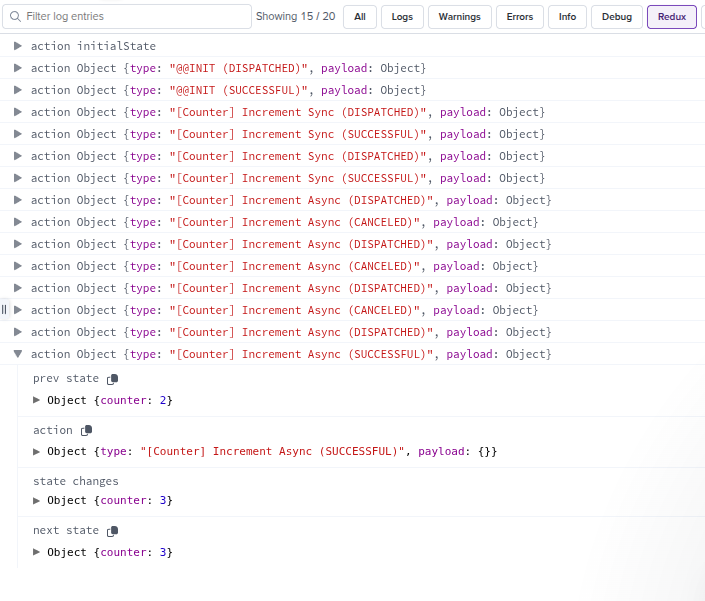Expand the @@INIT (SUCCESSFUL) action row
The width and height of the screenshot is (705, 601).
18,90
